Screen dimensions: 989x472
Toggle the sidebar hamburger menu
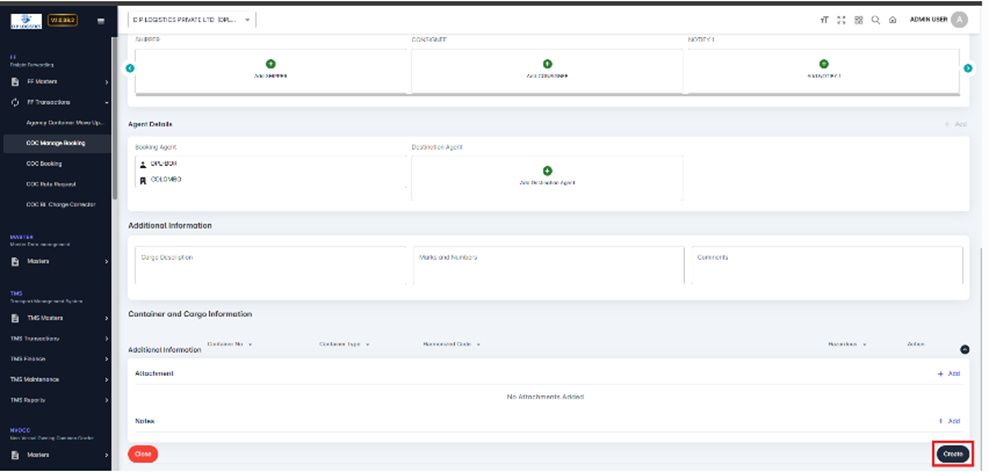100,20
